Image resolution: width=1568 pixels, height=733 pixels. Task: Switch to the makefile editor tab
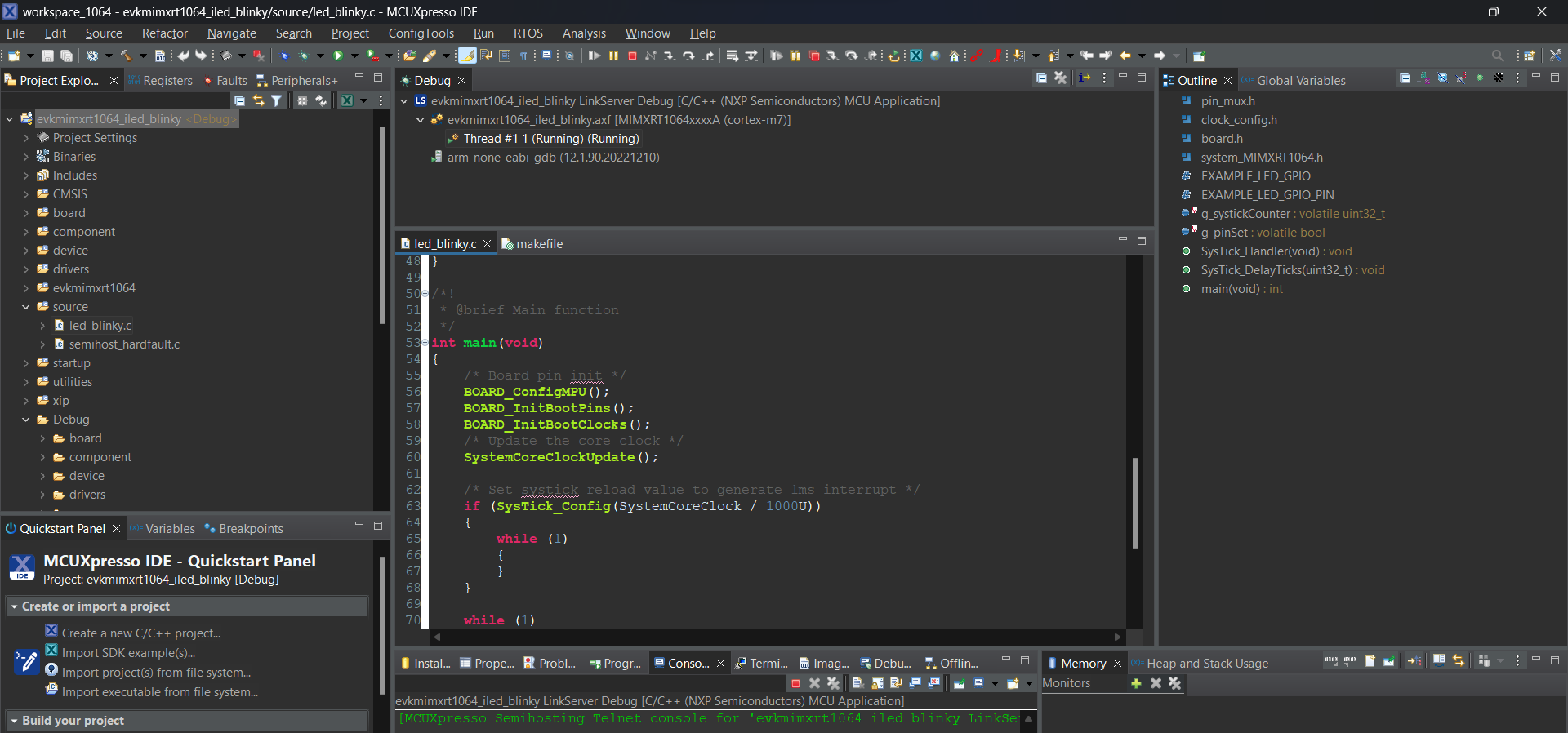pyautogui.click(x=538, y=244)
